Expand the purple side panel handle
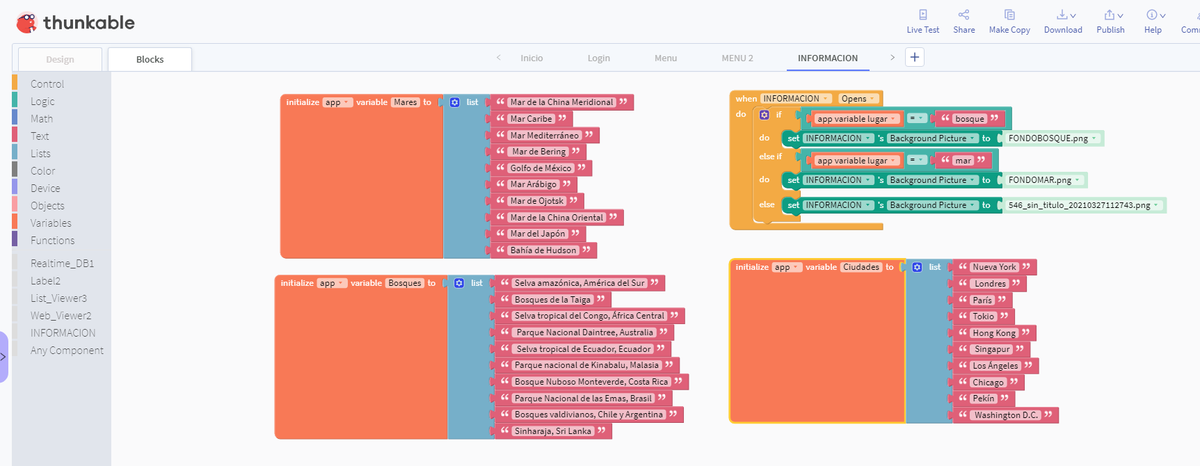 pos(4,355)
